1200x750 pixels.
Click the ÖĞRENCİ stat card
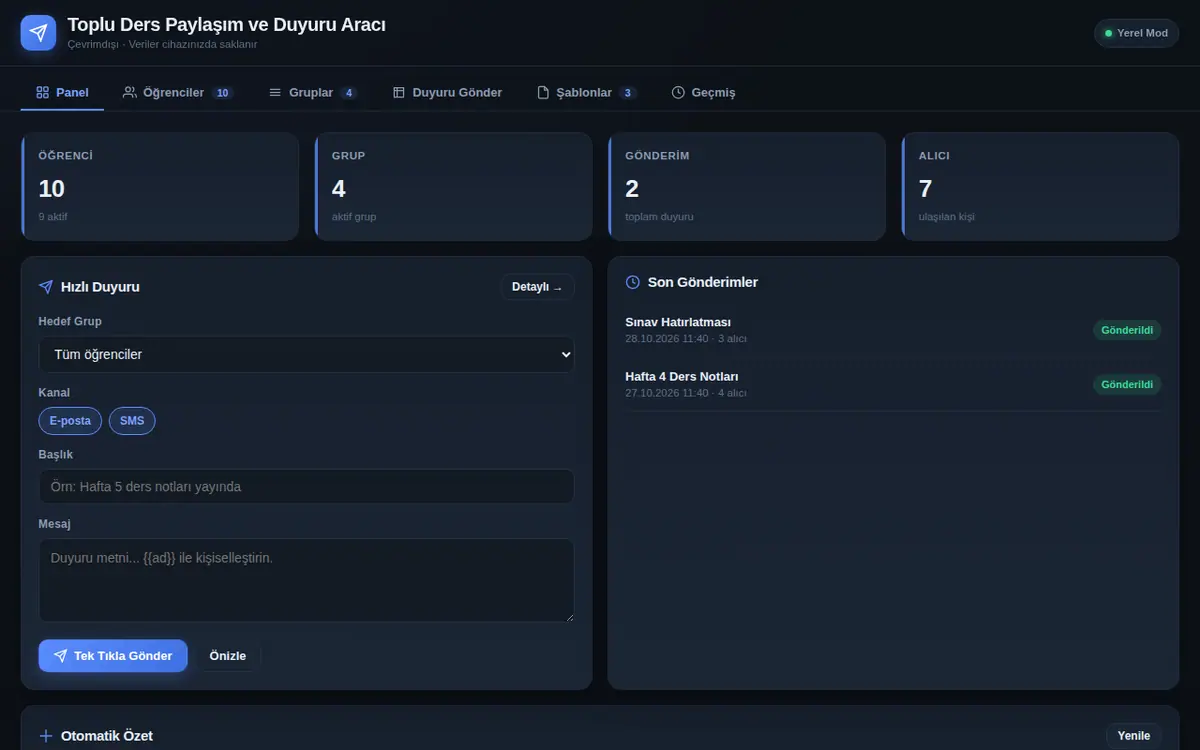tap(160, 187)
